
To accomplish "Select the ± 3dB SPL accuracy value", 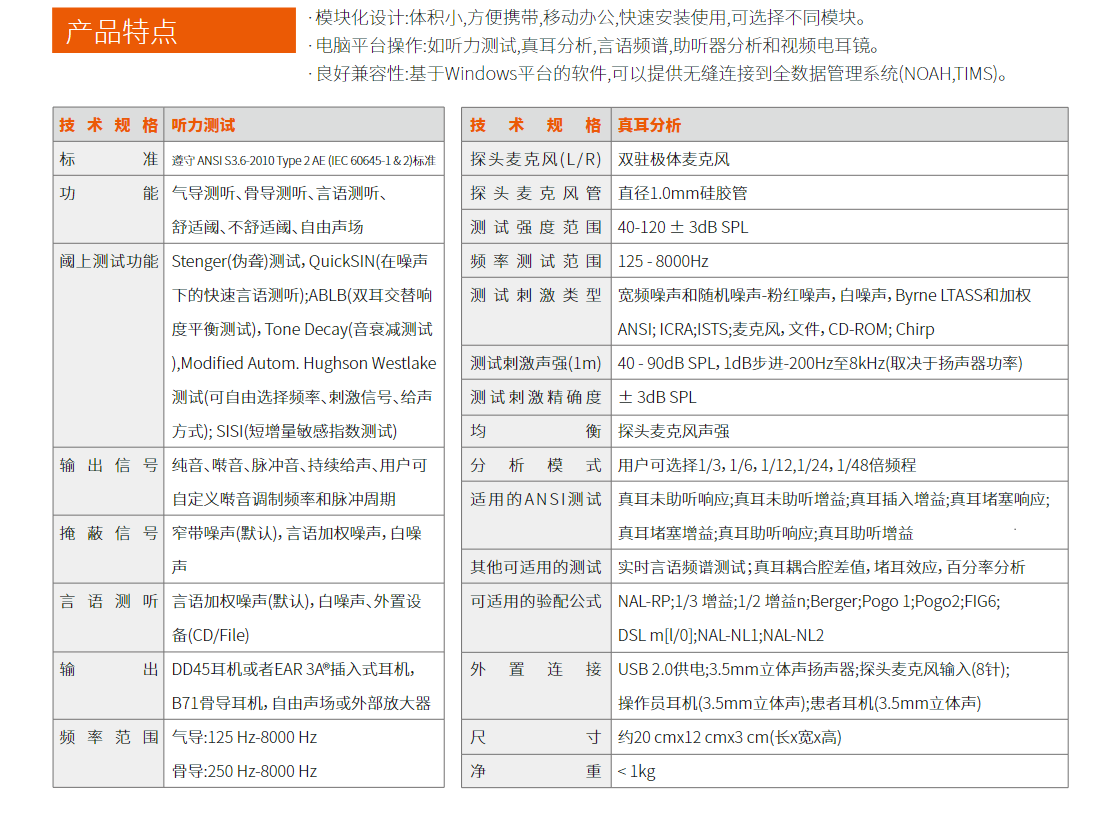I will (657, 397).
